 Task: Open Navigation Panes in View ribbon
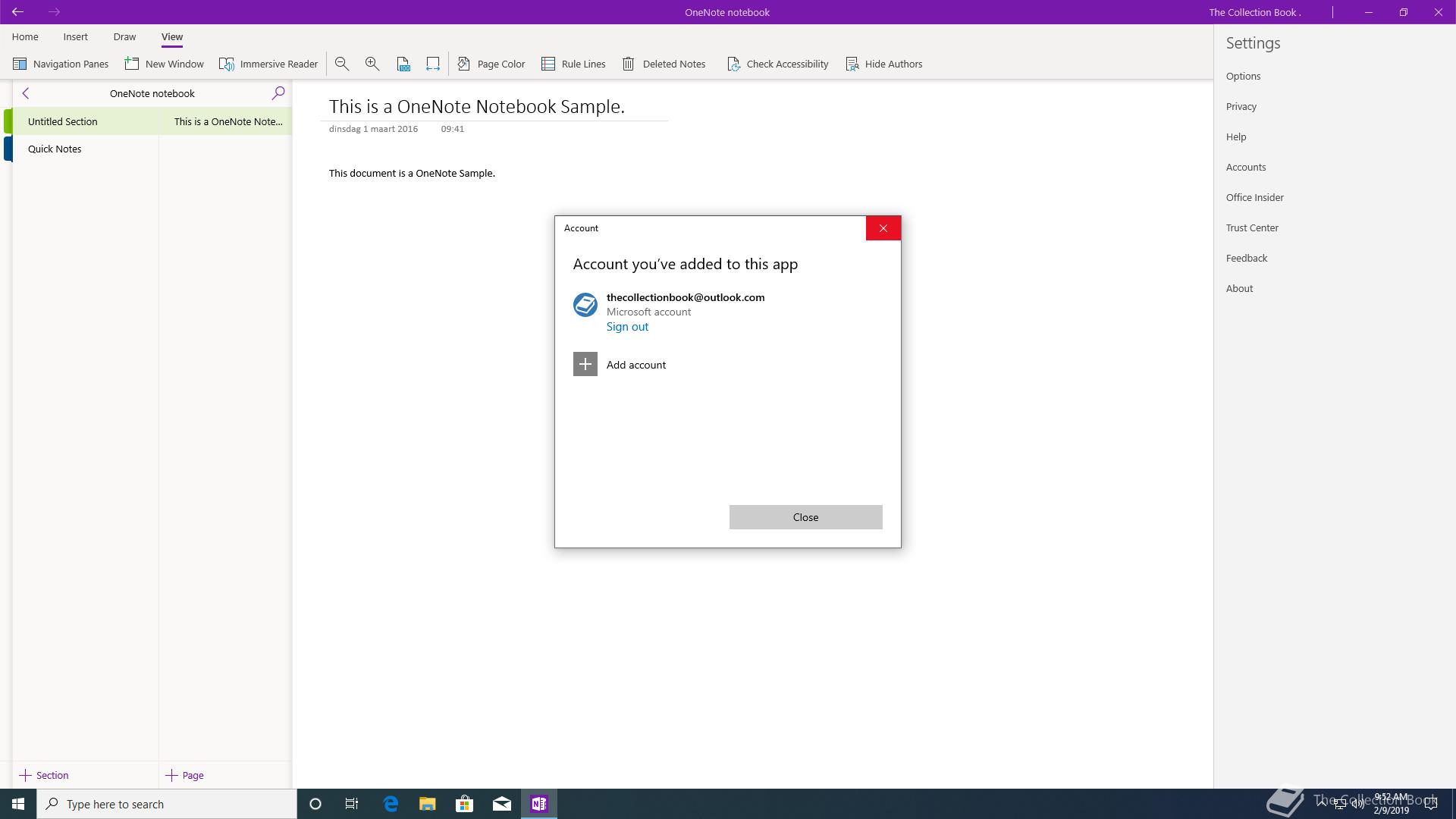pos(61,64)
